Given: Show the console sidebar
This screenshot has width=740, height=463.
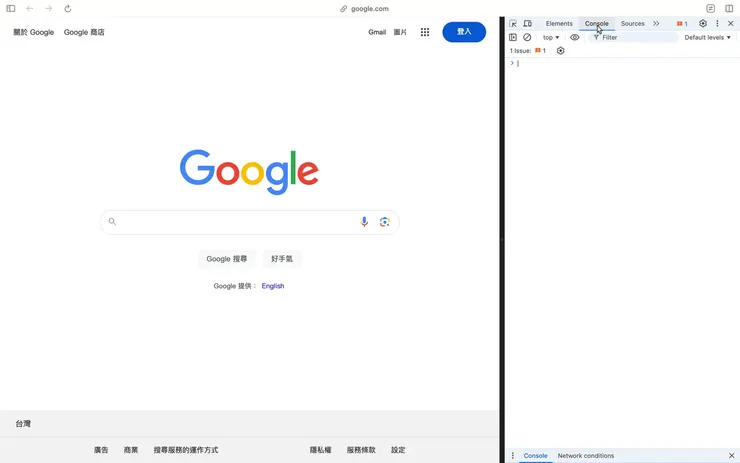Looking at the screenshot, I should point(513,37).
